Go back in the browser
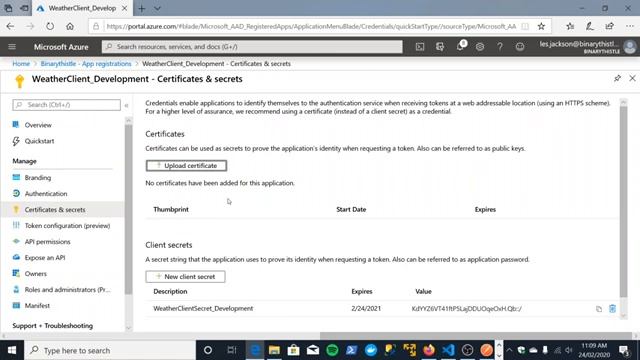 (10, 26)
